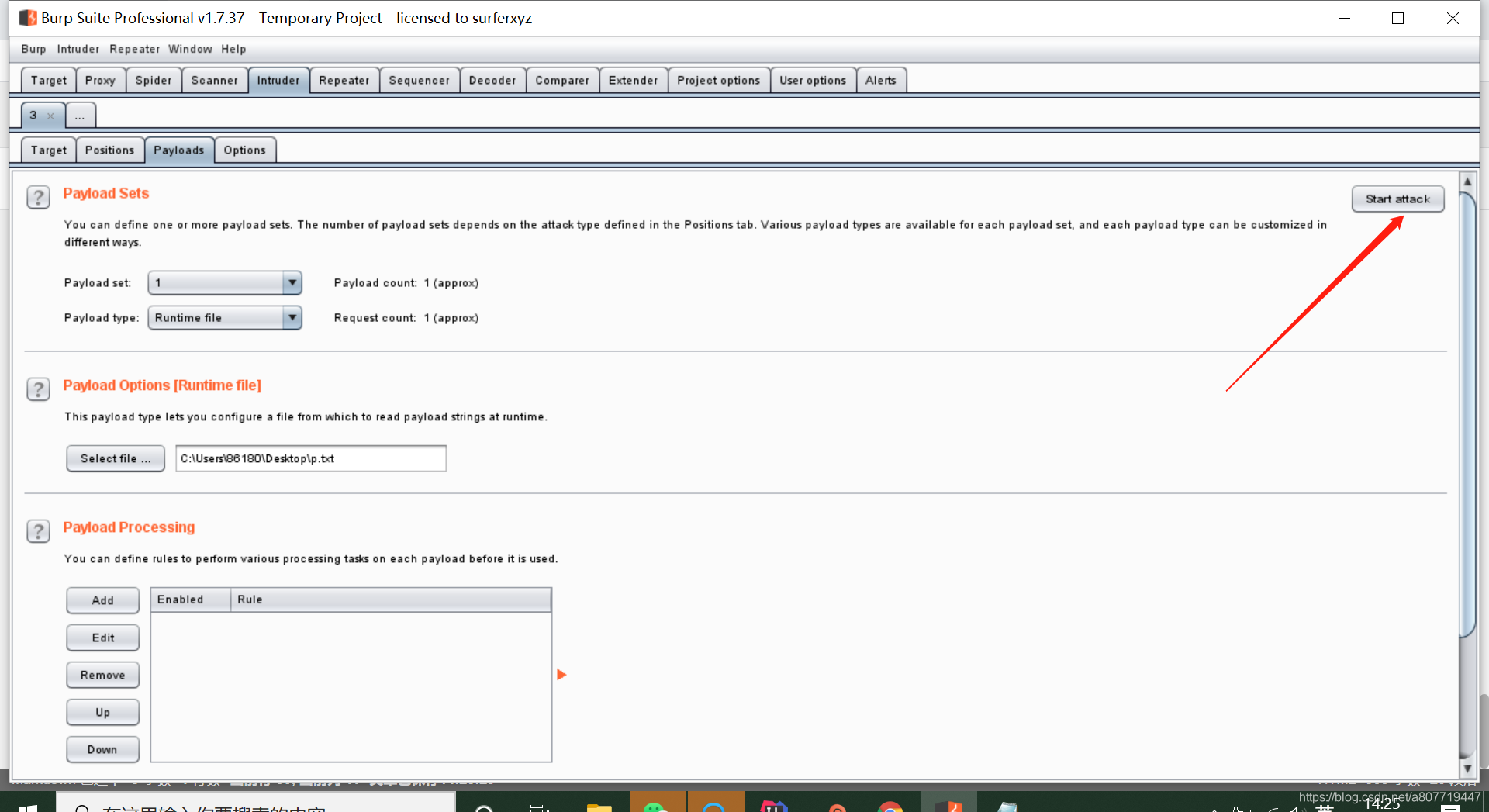Viewport: 1489px width, 812px height.
Task: Click the scrollbar down arrow
Action: [1467, 768]
